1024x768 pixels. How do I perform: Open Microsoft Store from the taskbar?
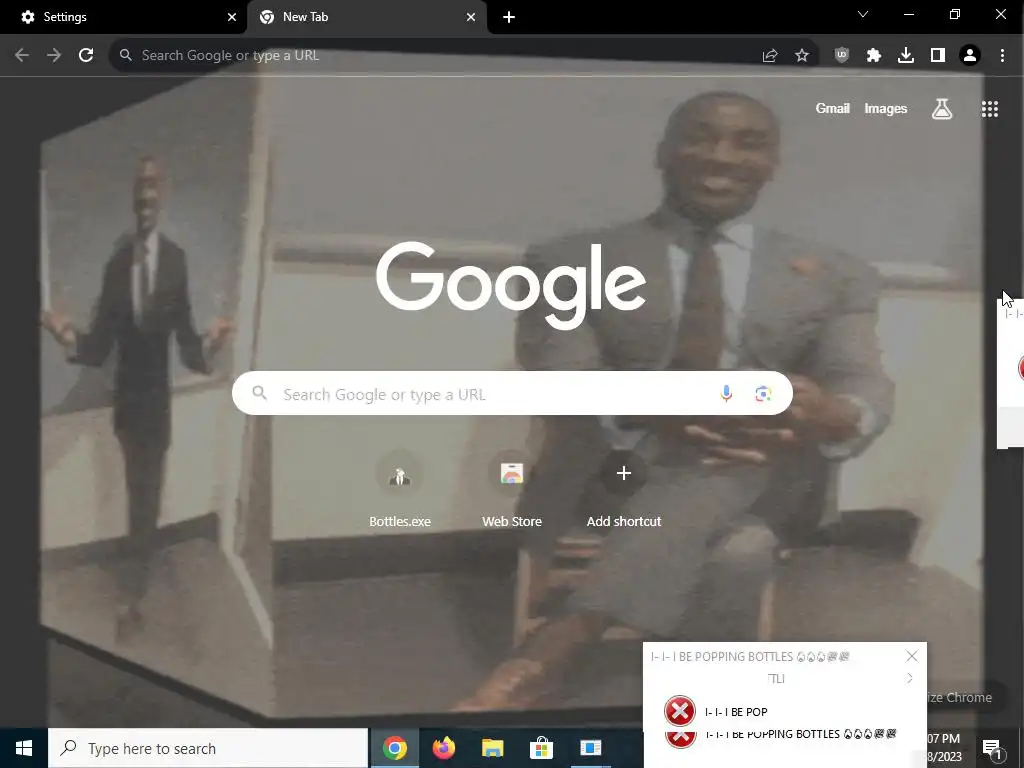pyautogui.click(x=541, y=748)
